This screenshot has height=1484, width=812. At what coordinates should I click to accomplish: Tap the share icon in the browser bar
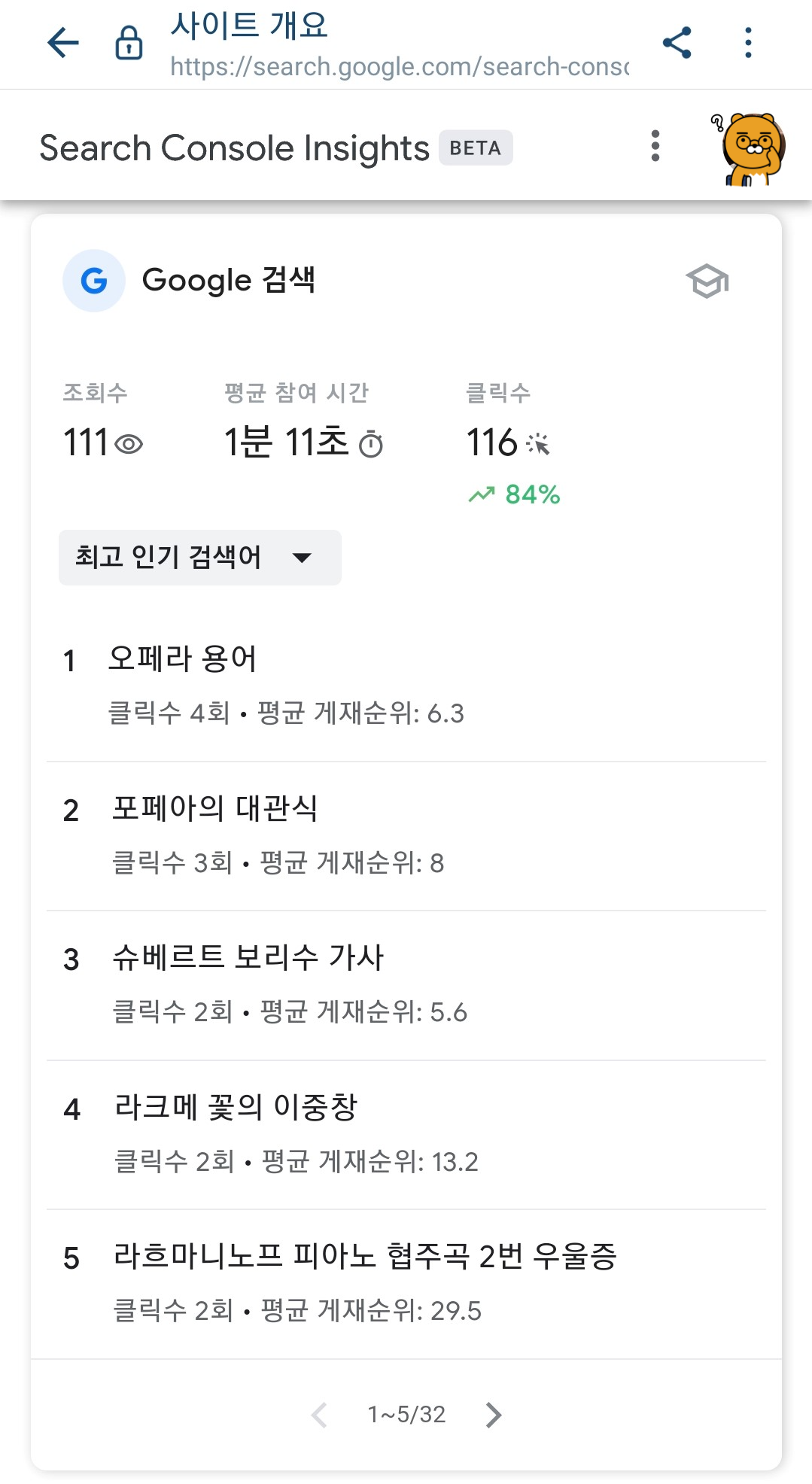(x=678, y=43)
